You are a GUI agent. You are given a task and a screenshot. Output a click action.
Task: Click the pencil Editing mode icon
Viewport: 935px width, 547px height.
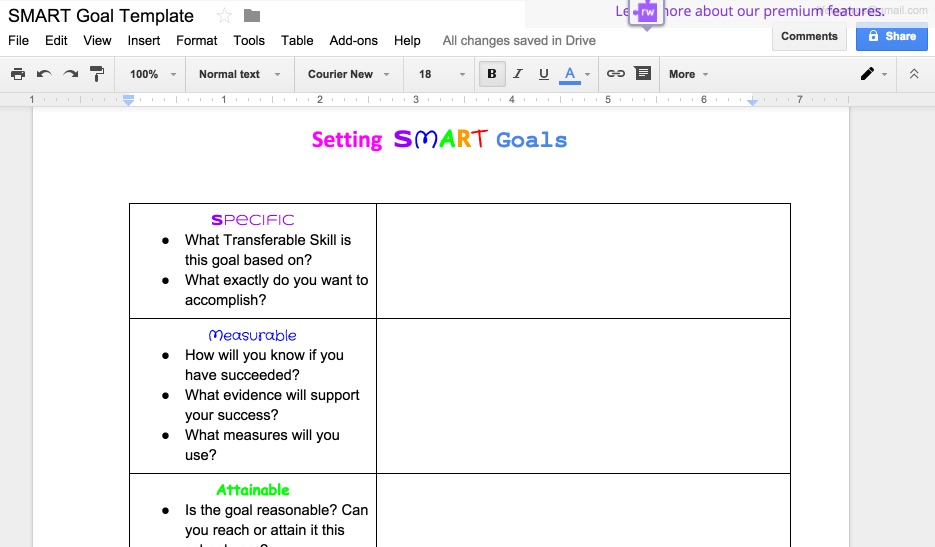tap(867, 73)
